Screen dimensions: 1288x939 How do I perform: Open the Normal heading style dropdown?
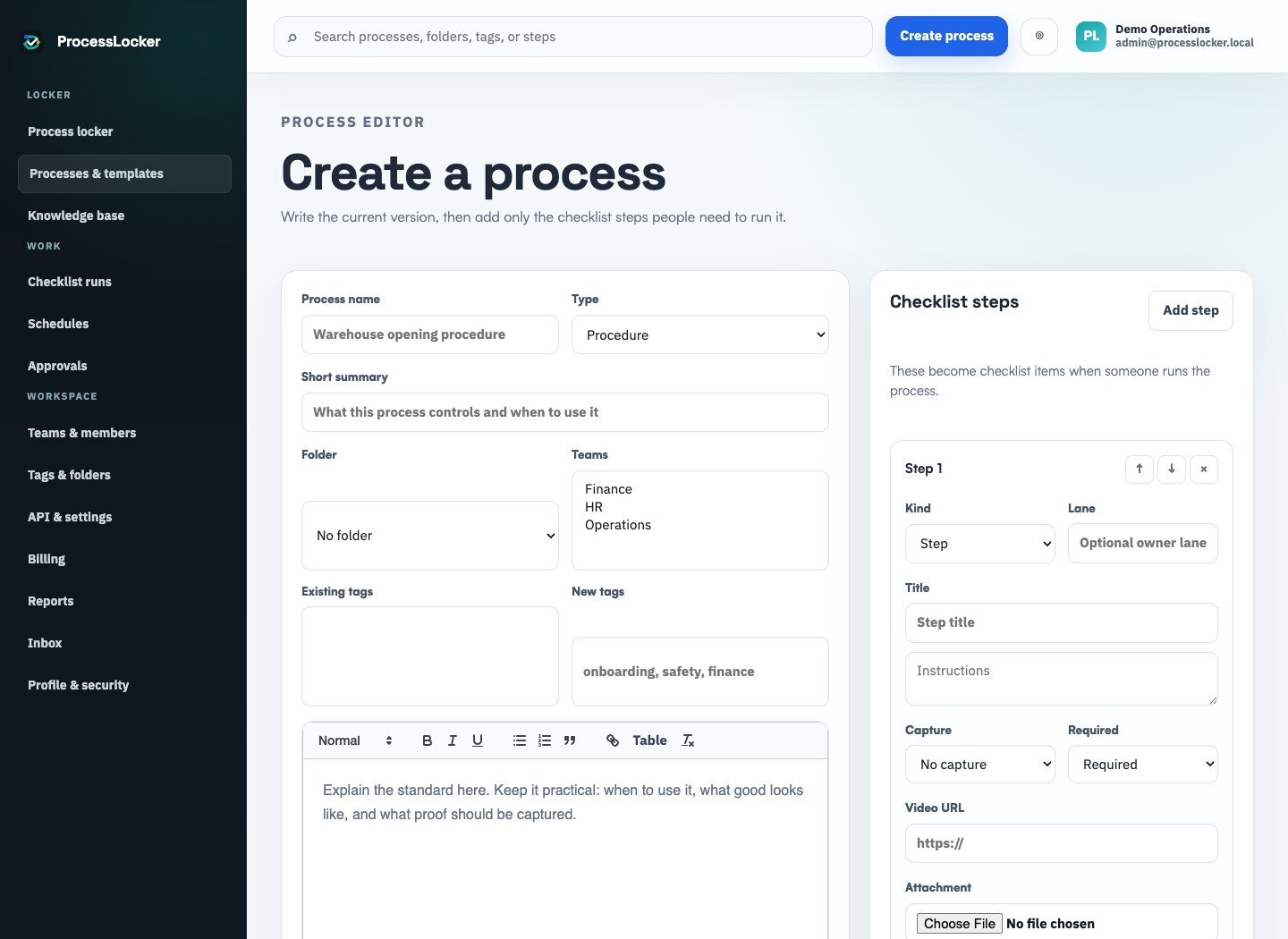click(x=355, y=740)
